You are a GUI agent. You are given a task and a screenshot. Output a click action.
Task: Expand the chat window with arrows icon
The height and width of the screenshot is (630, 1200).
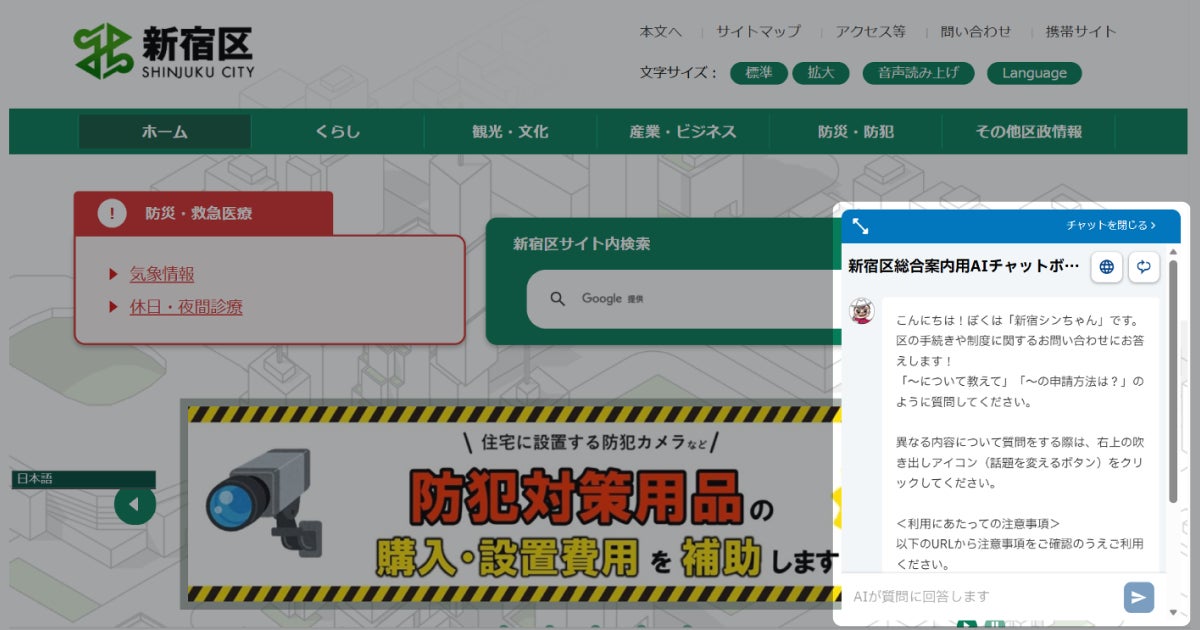tap(860, 226)
